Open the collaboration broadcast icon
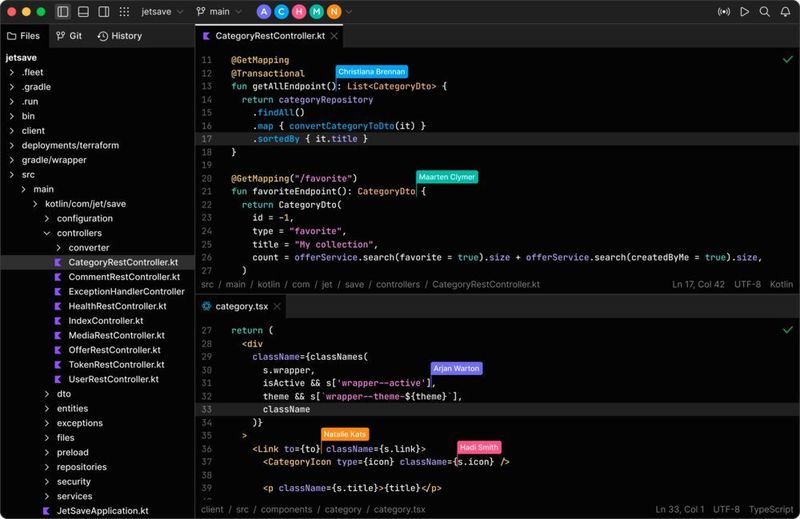Viewport: 800px width, 519px height. pyautogui.click(x=723, y=12)
